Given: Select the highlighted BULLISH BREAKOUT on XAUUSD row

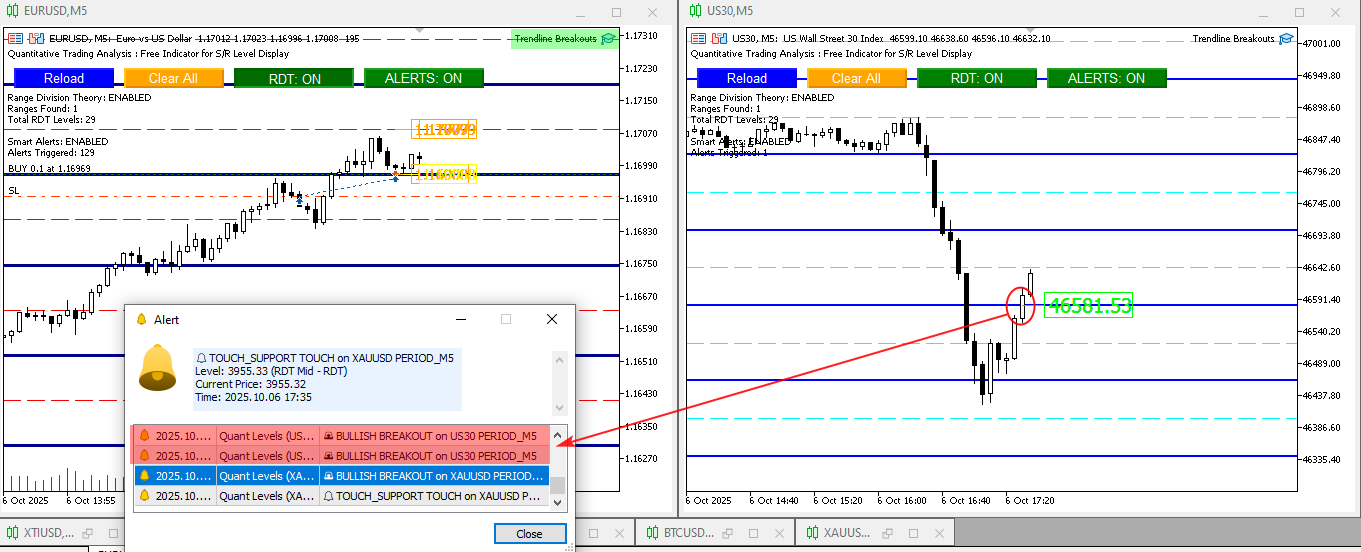Looking at the screenshot, I should [x=341, y=476].
